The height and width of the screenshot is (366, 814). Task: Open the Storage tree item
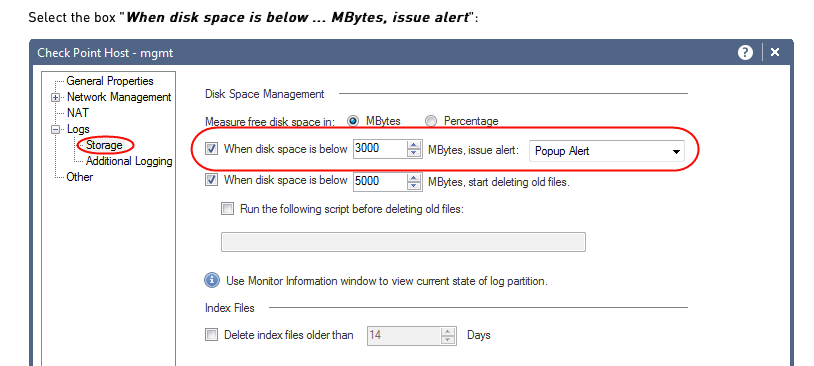point(104,145)
